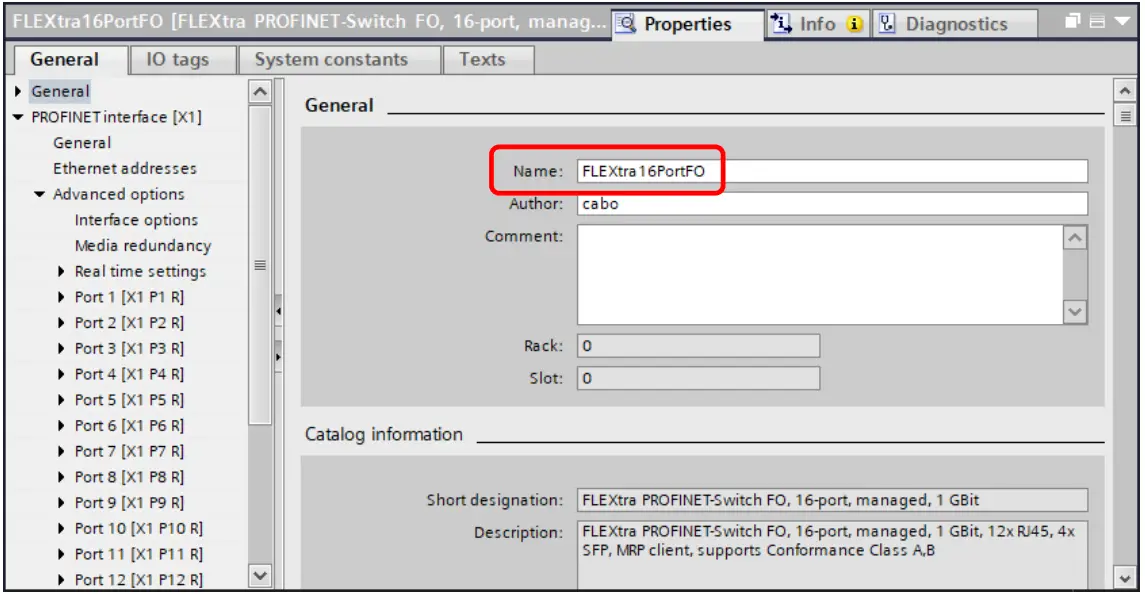
Task: Open the Info tab
Action: (x=816, y=24)
